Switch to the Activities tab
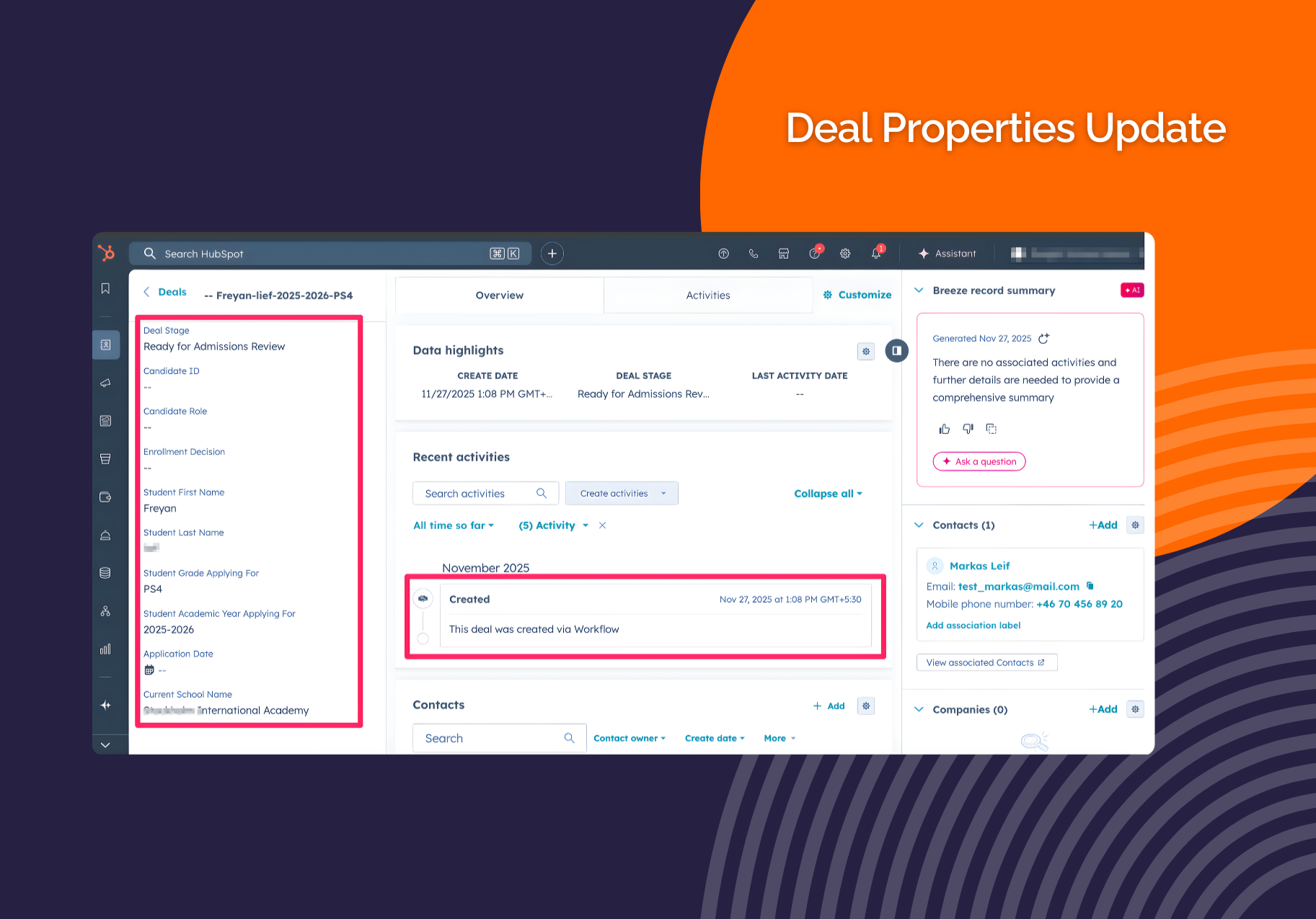The image size is (1316, 919). pos(707,295)
